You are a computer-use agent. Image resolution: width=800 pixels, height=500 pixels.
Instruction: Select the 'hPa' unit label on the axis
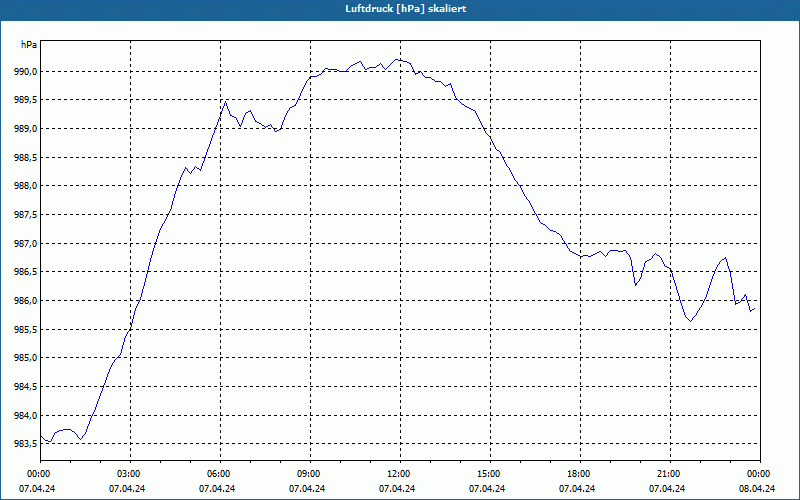(29, 45)
